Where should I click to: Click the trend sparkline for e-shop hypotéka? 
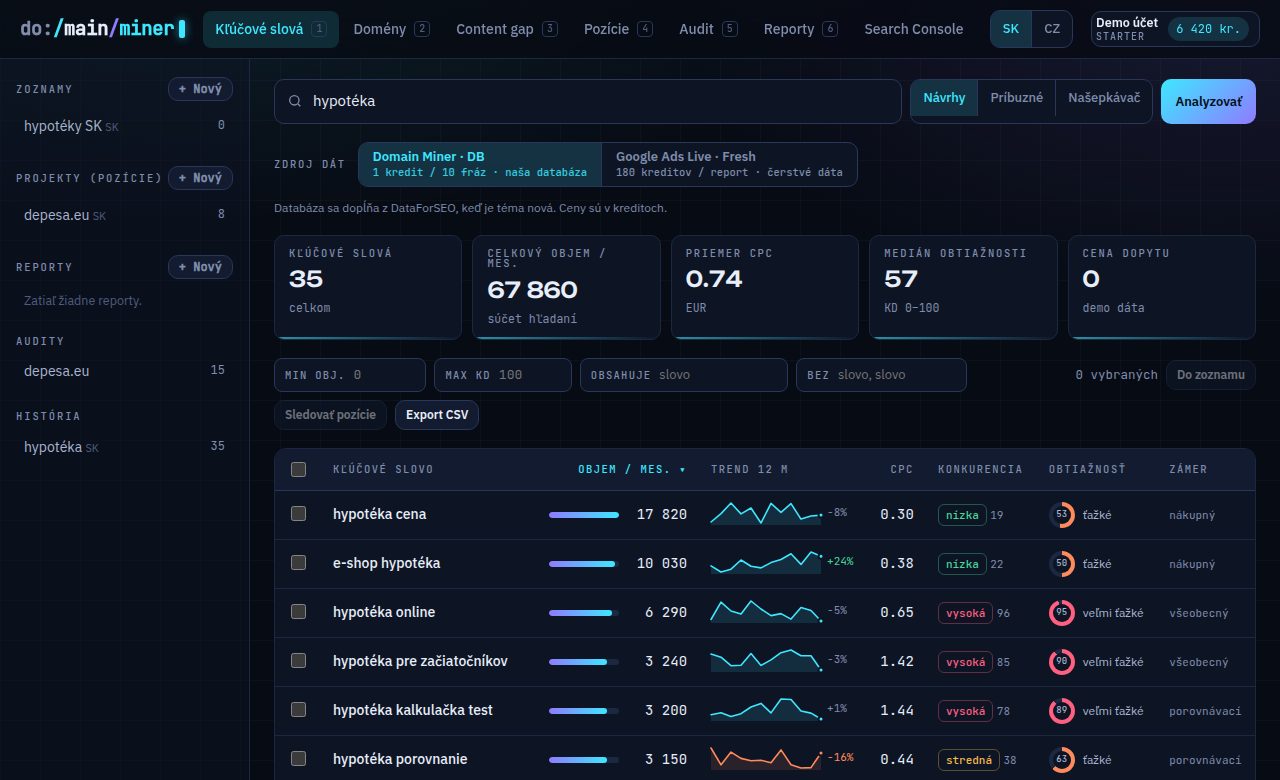pyautogui.click(x=766, y=562)
